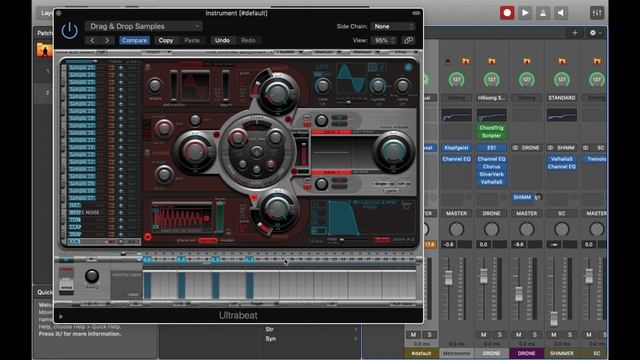
Task: Click the pan knob on the SHIMMER strip
Action: tap(562, 229)
